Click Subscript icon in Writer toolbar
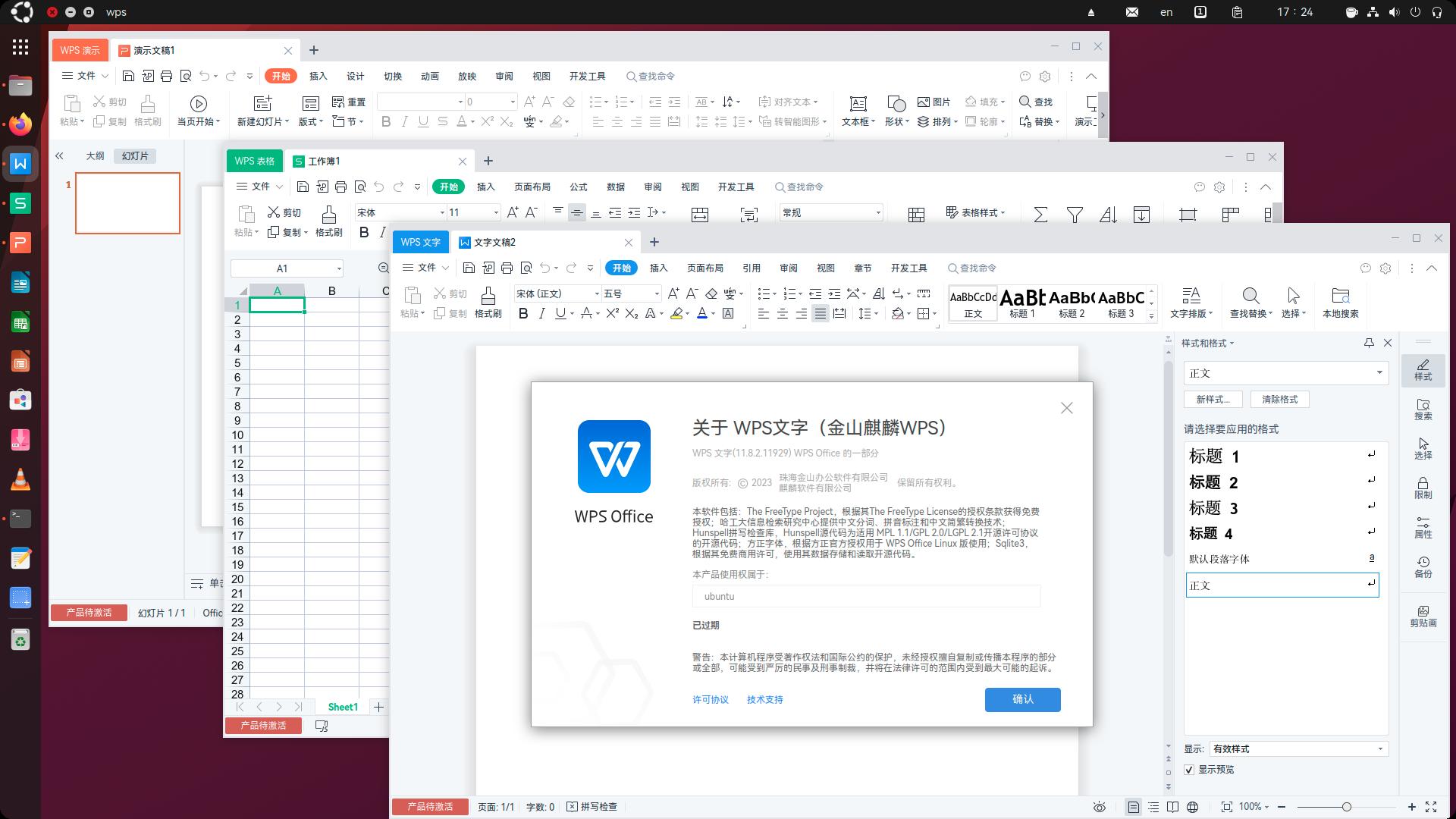The width and height of the screenshot is (1456, 819). point(631,313)
